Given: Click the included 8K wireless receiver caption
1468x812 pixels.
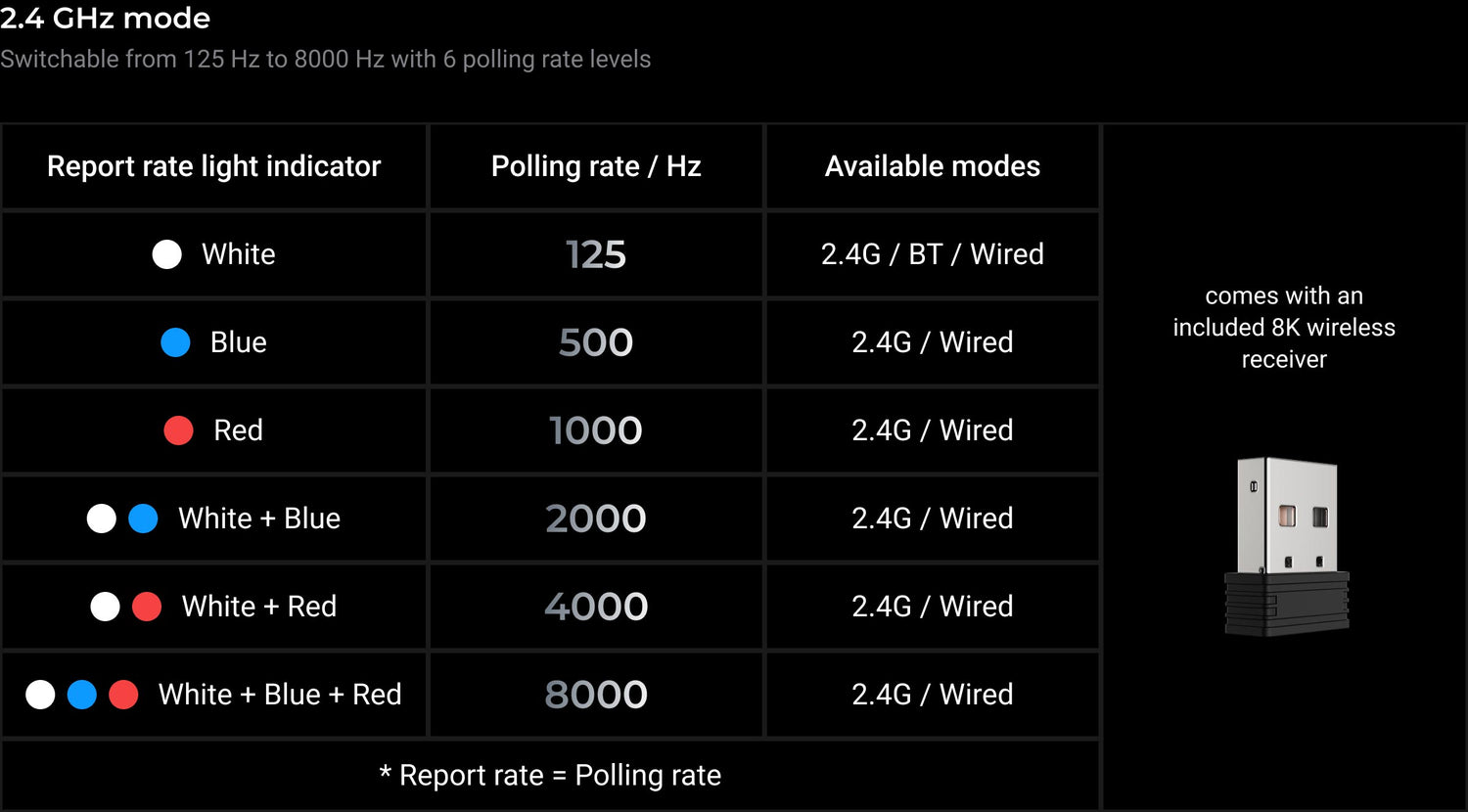Looking at the screenshot, I should (1284, 328).
